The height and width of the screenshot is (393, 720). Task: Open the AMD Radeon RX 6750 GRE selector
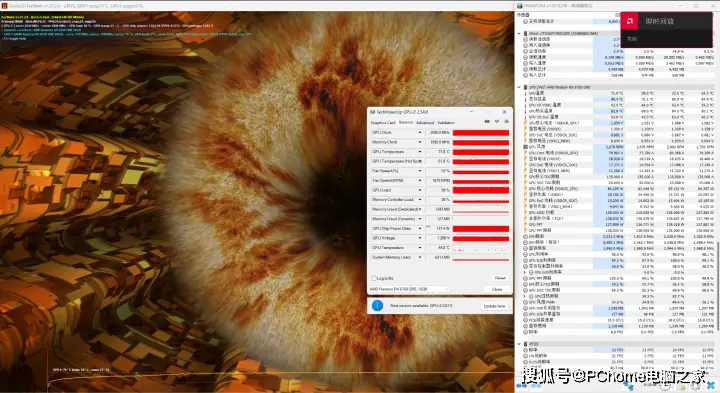tap(409, 289)
